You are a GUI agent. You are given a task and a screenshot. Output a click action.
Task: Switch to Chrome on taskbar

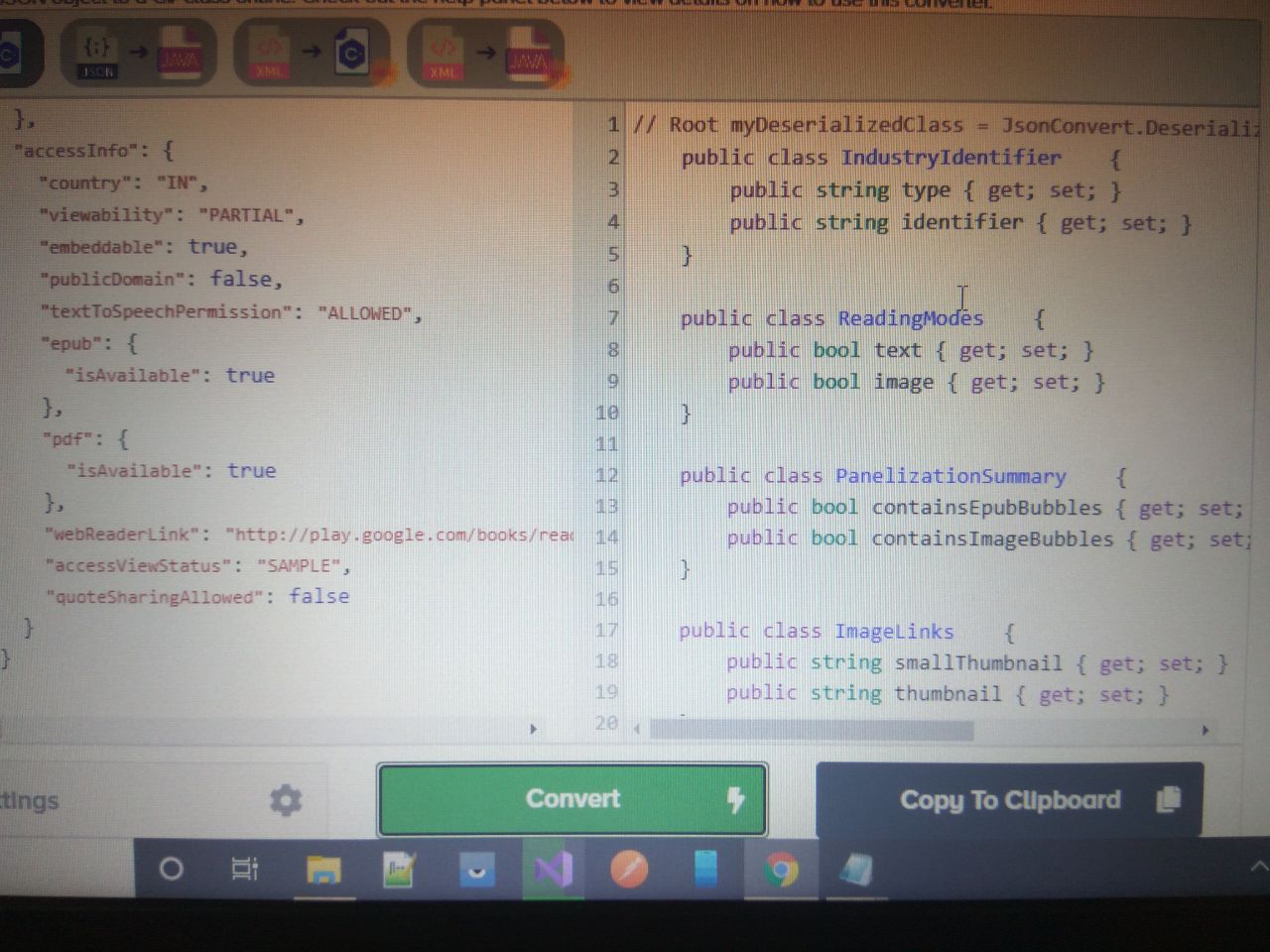(782, 870)
